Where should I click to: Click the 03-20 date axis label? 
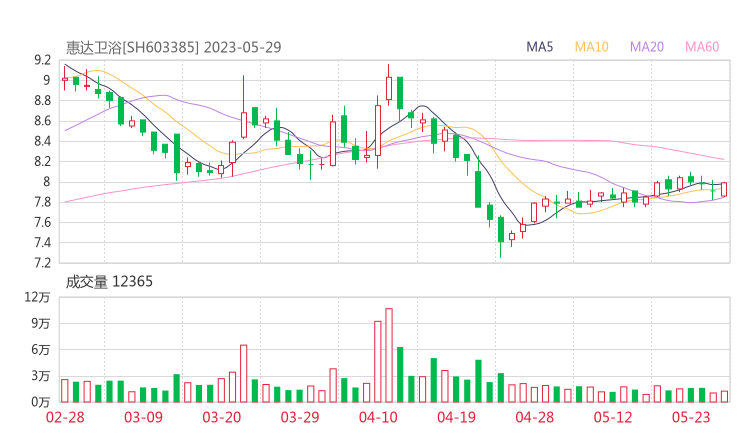222,417
